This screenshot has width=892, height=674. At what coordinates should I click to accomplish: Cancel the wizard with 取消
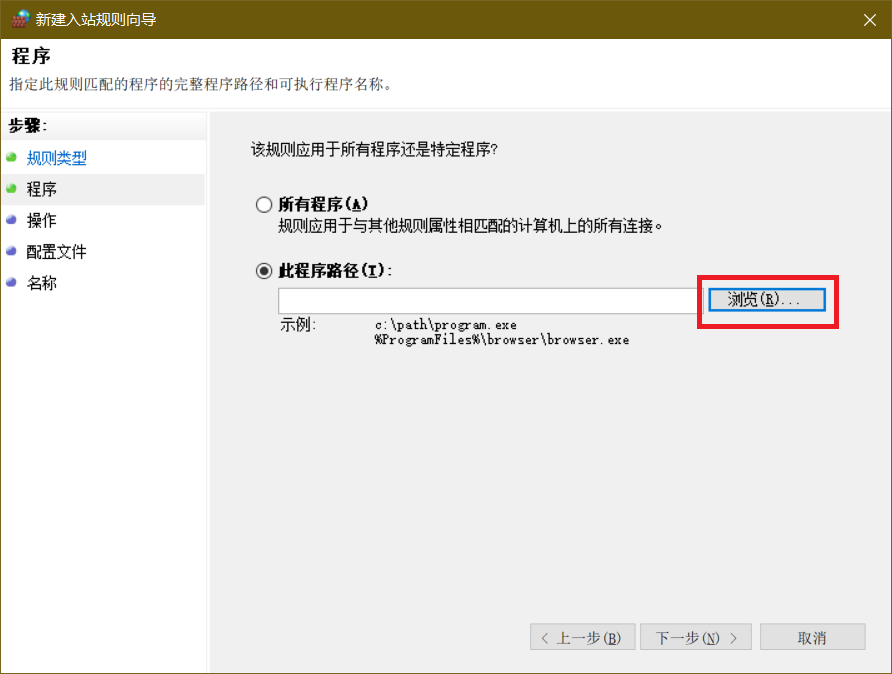(812, 638)
